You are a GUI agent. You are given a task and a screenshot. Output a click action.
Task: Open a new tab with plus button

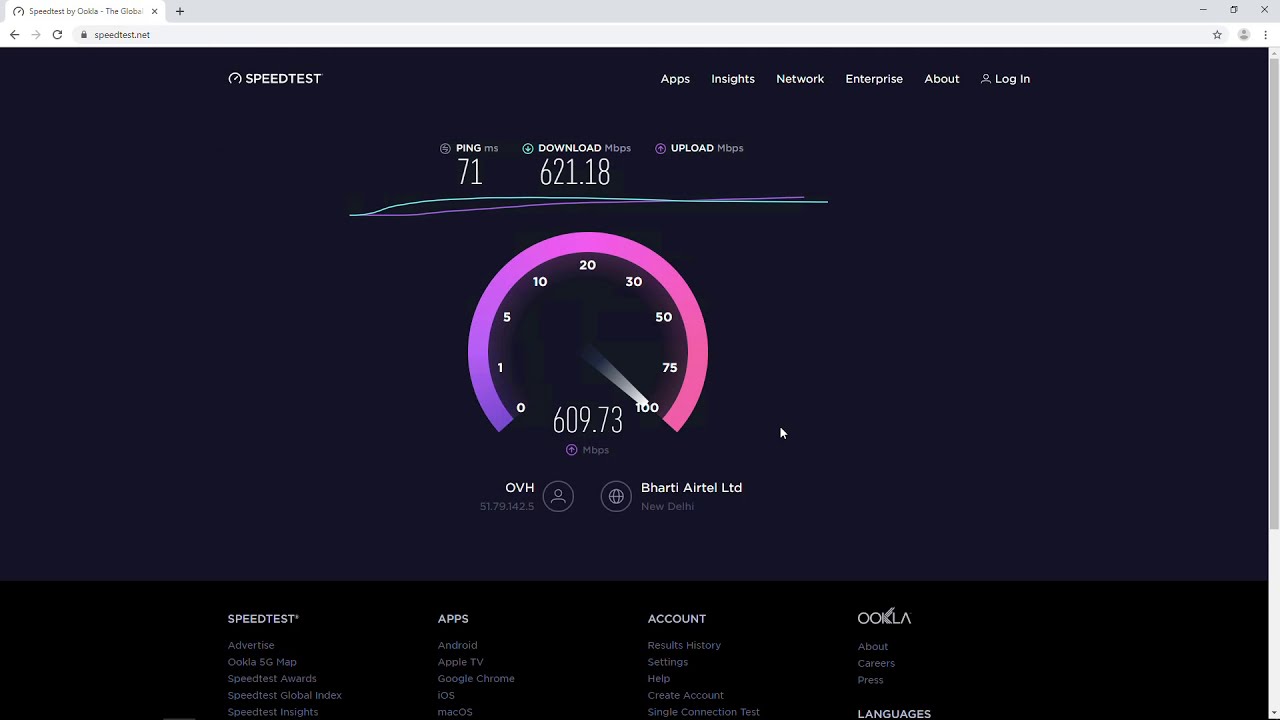click(x=180, y=11)
